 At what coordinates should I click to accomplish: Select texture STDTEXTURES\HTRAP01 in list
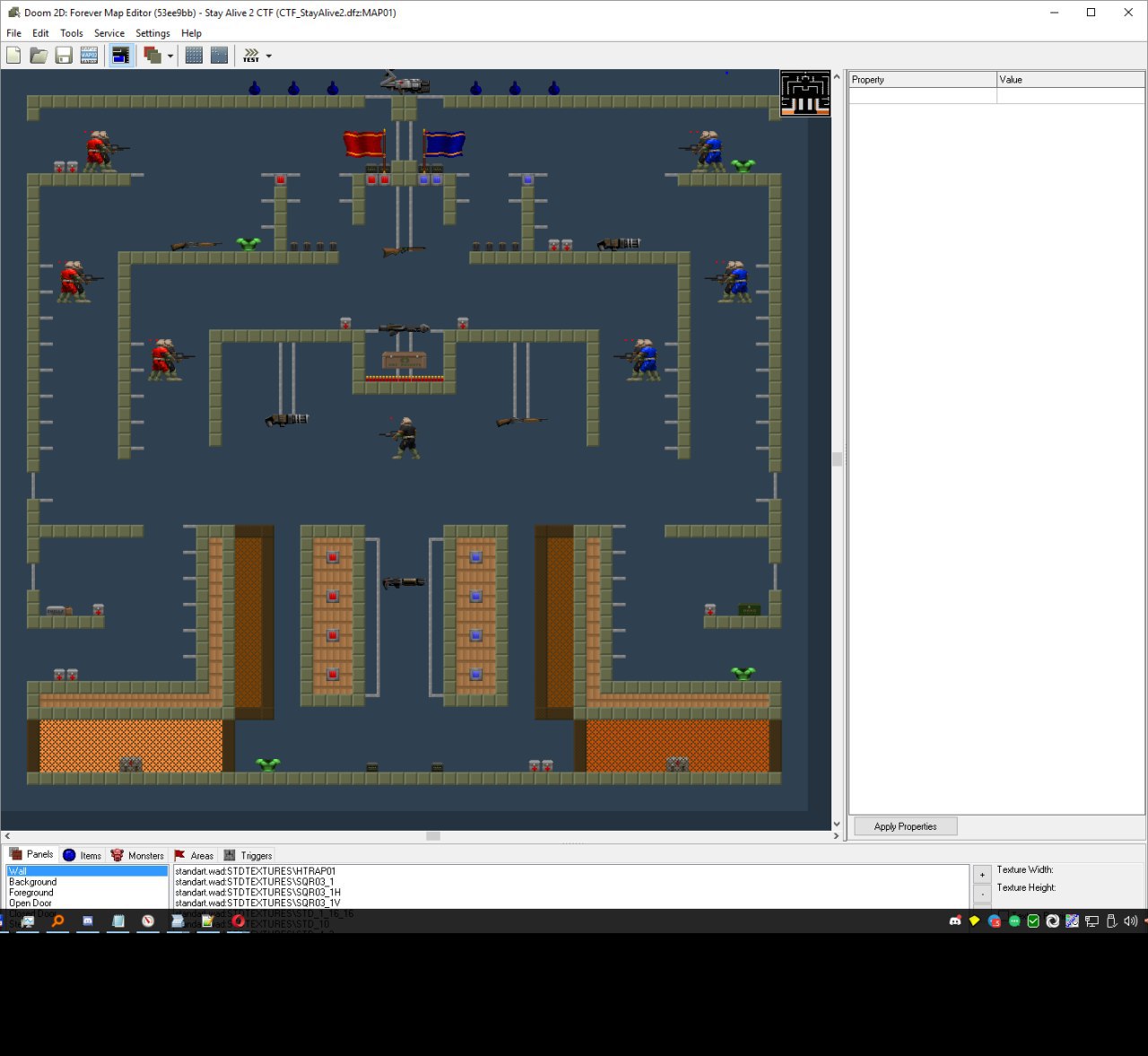[x=570, y=871]
